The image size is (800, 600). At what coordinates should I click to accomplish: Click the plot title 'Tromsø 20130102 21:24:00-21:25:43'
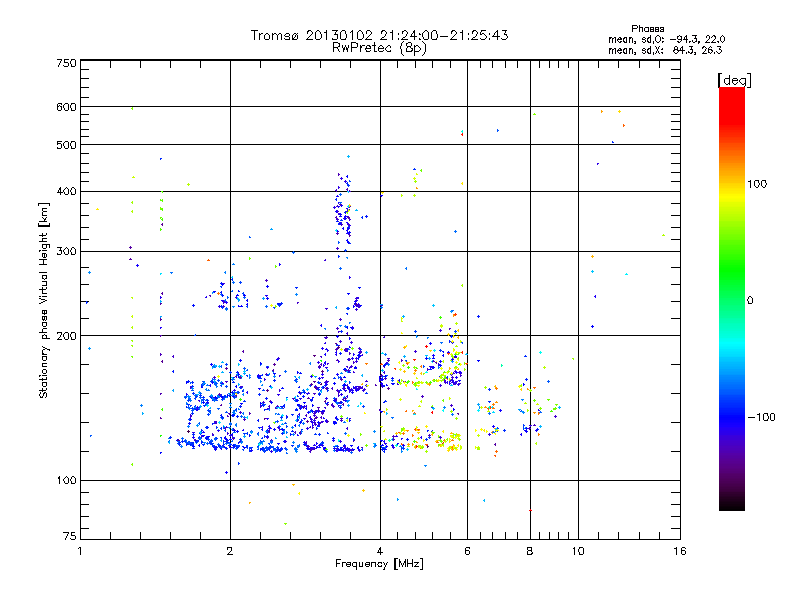coord(379,35)
